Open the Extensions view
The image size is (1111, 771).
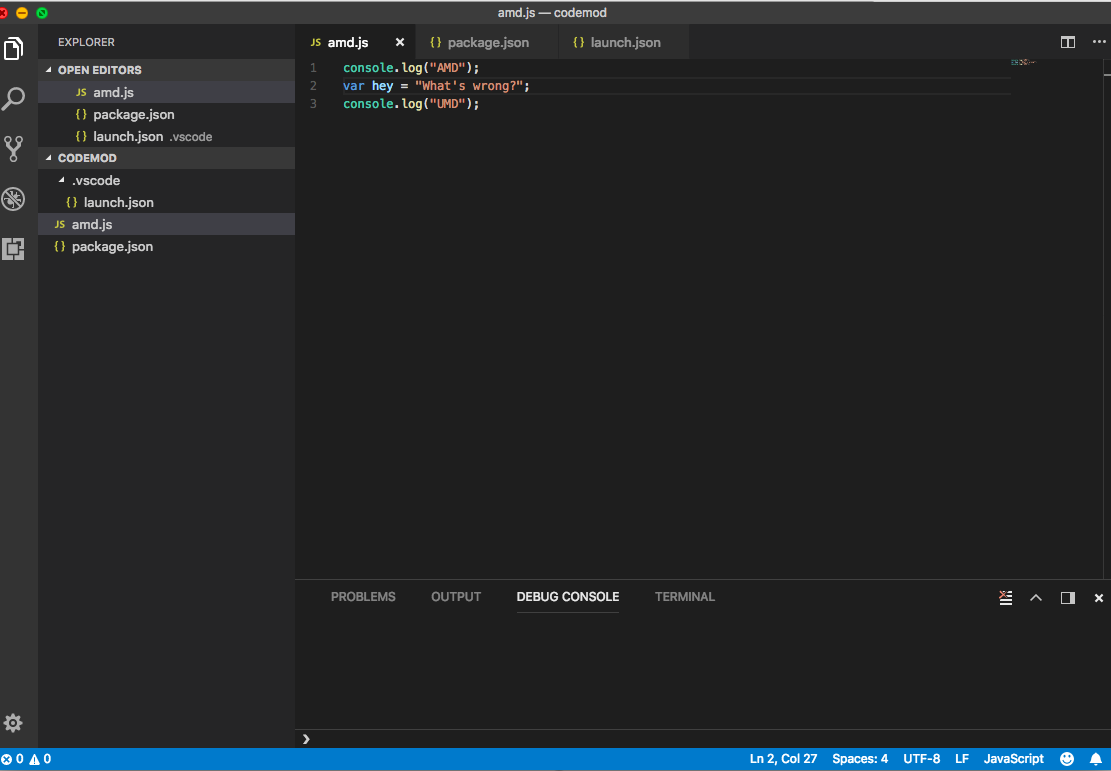pyautogui.click(x=14, y=249)
